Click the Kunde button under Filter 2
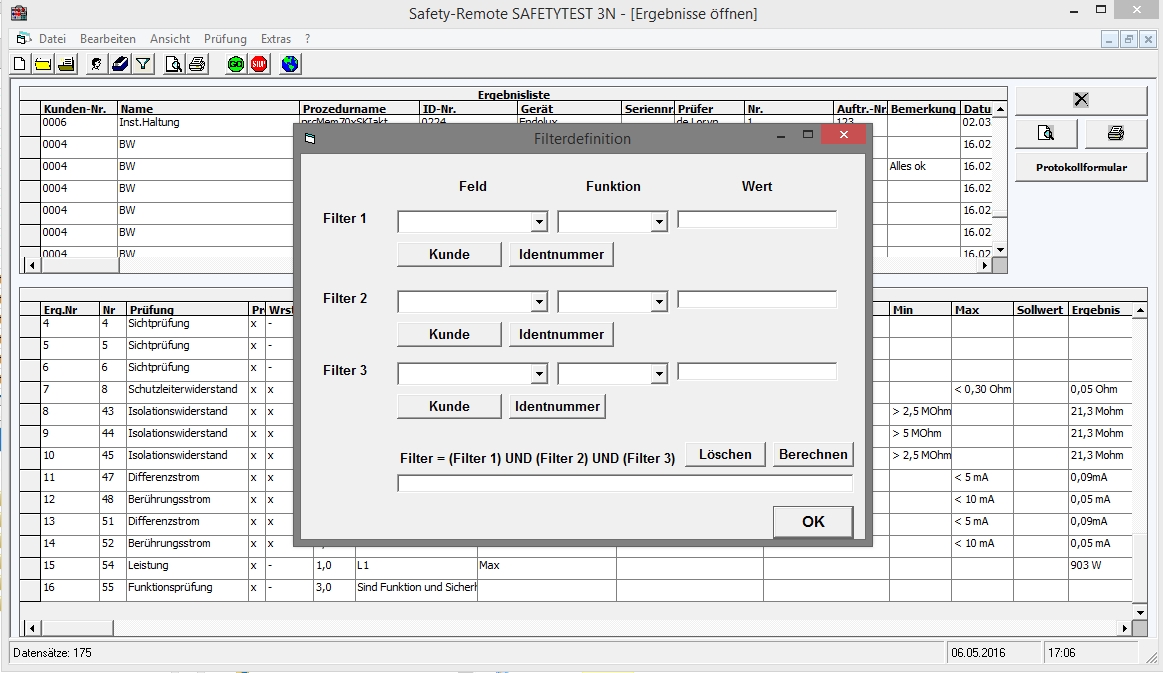The height and width of the screenshot is (673, 1163). coord(449,335)
